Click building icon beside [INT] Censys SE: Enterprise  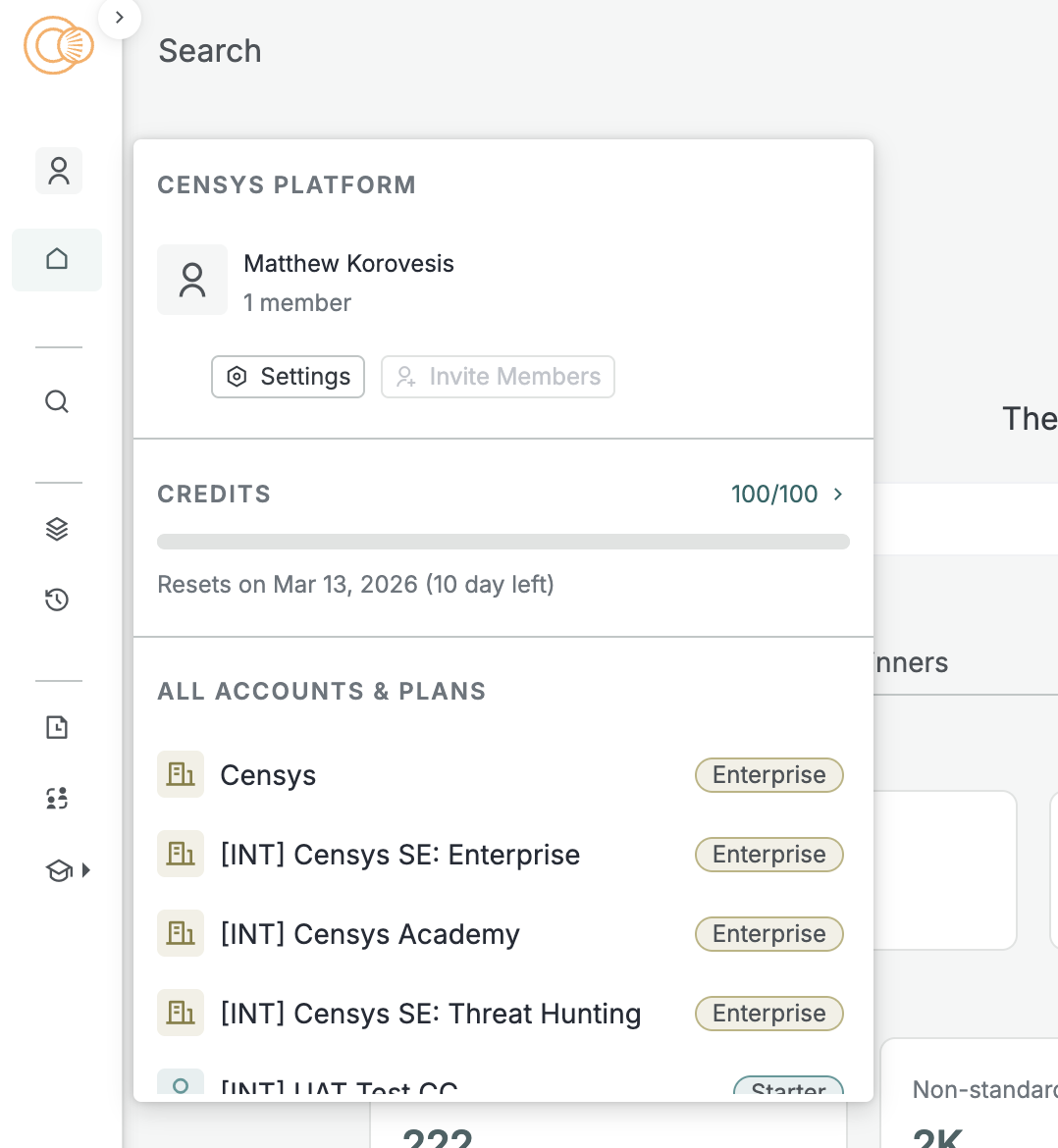pyautogui.click(x=181, y=854)
